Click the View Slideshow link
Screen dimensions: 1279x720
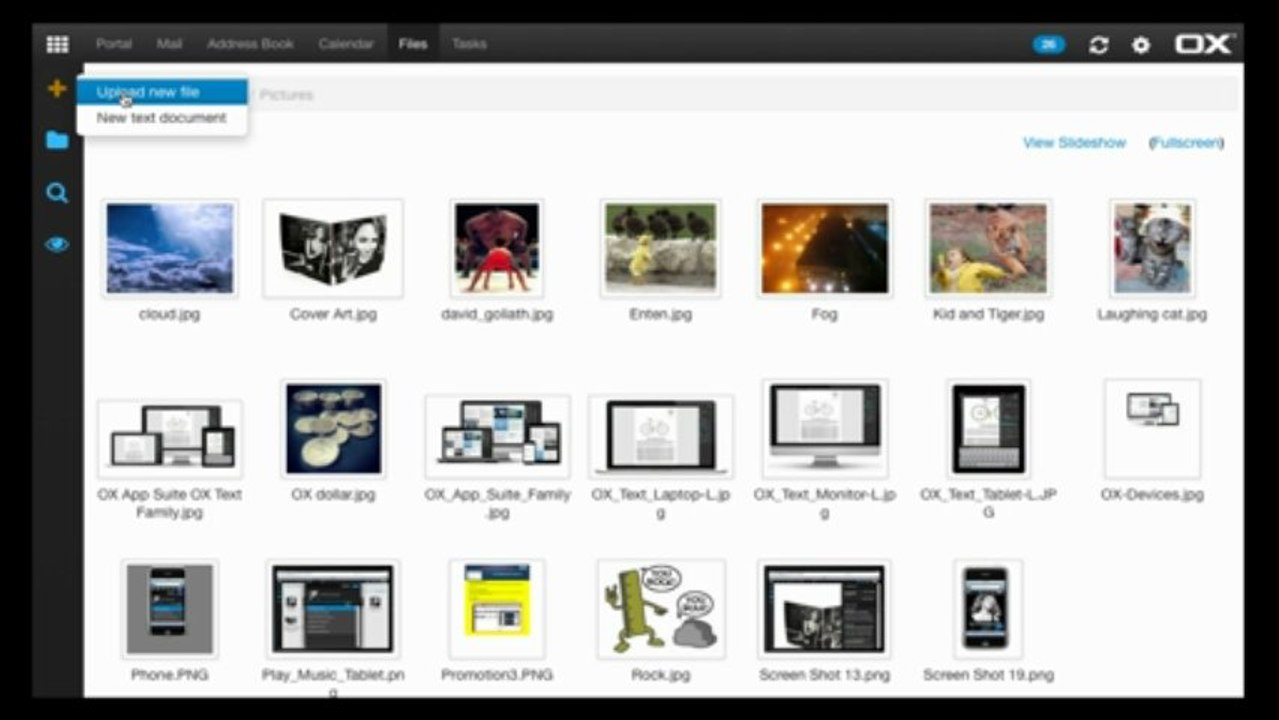point(1074,143)
